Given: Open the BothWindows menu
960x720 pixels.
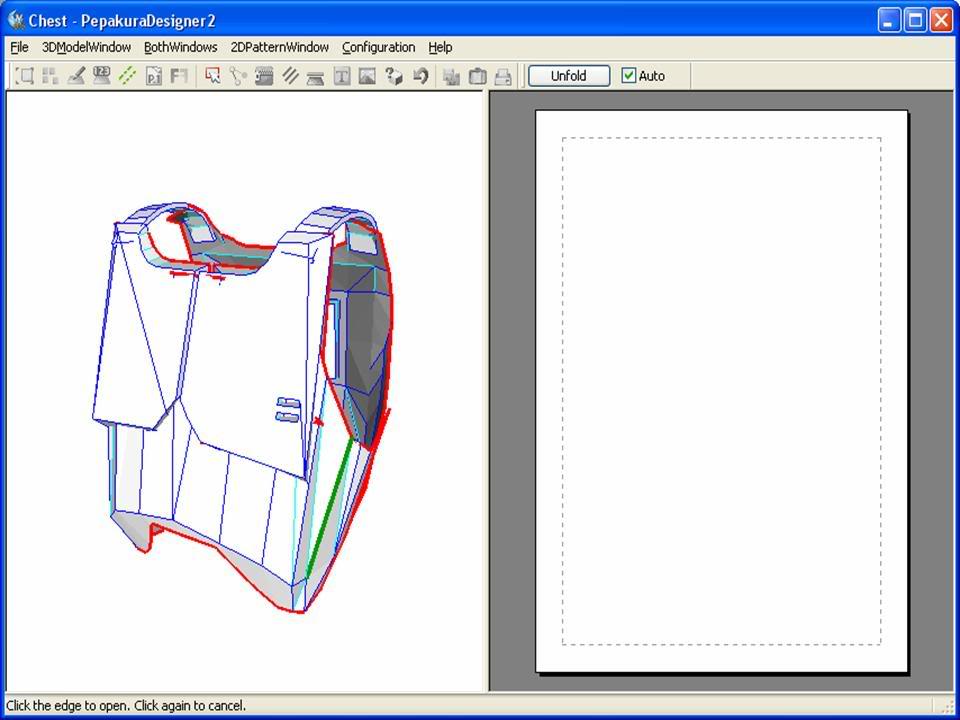Looking at the screenshot, I should 181,47.
